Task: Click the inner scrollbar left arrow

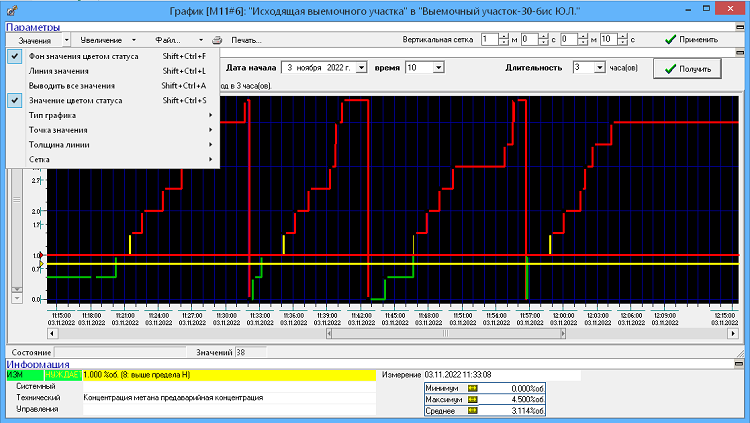Action: (x=329, y=334)
